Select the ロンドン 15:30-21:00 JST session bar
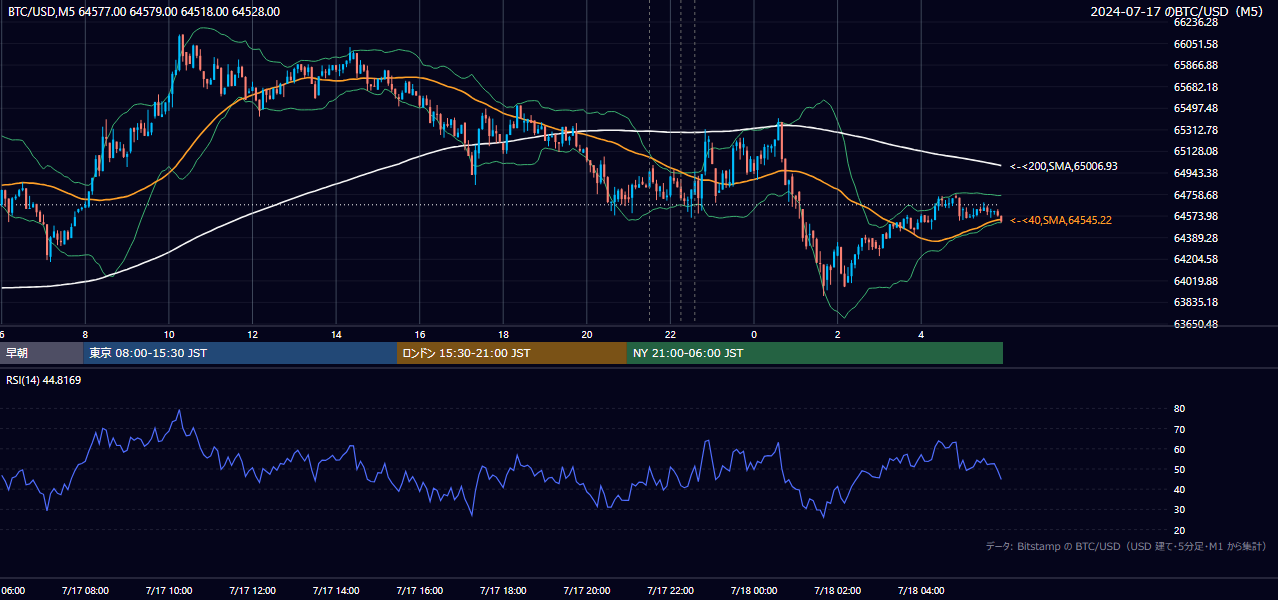The height and width of the screenshot is (600, 1278). [x=512, y=353]
